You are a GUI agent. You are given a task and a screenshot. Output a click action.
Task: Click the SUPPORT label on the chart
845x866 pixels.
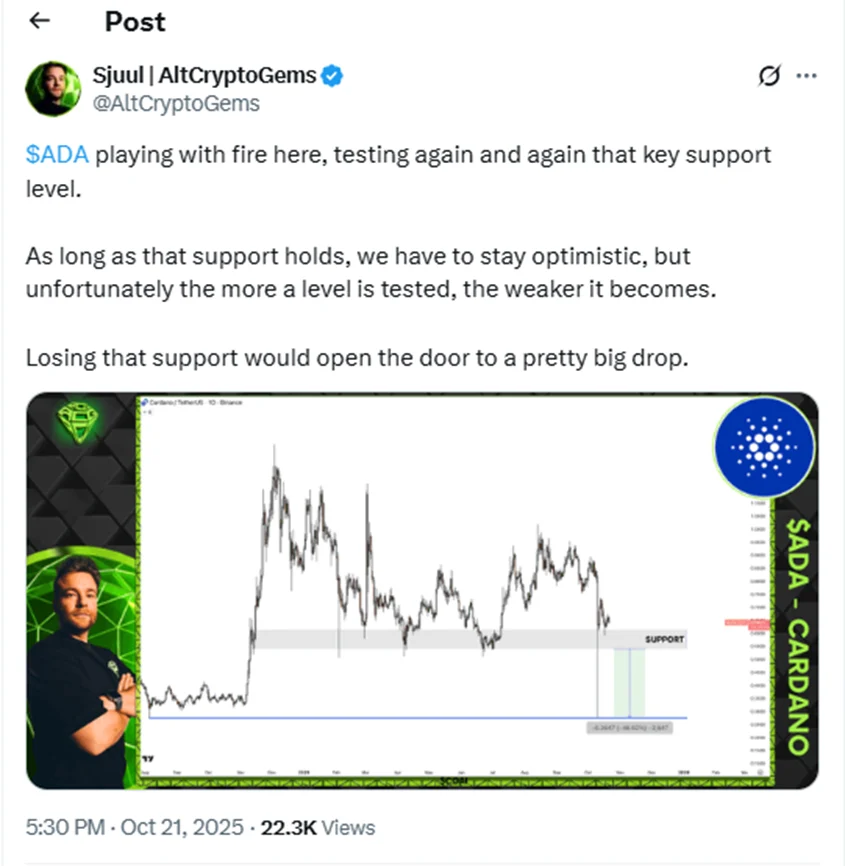(665, 638)
